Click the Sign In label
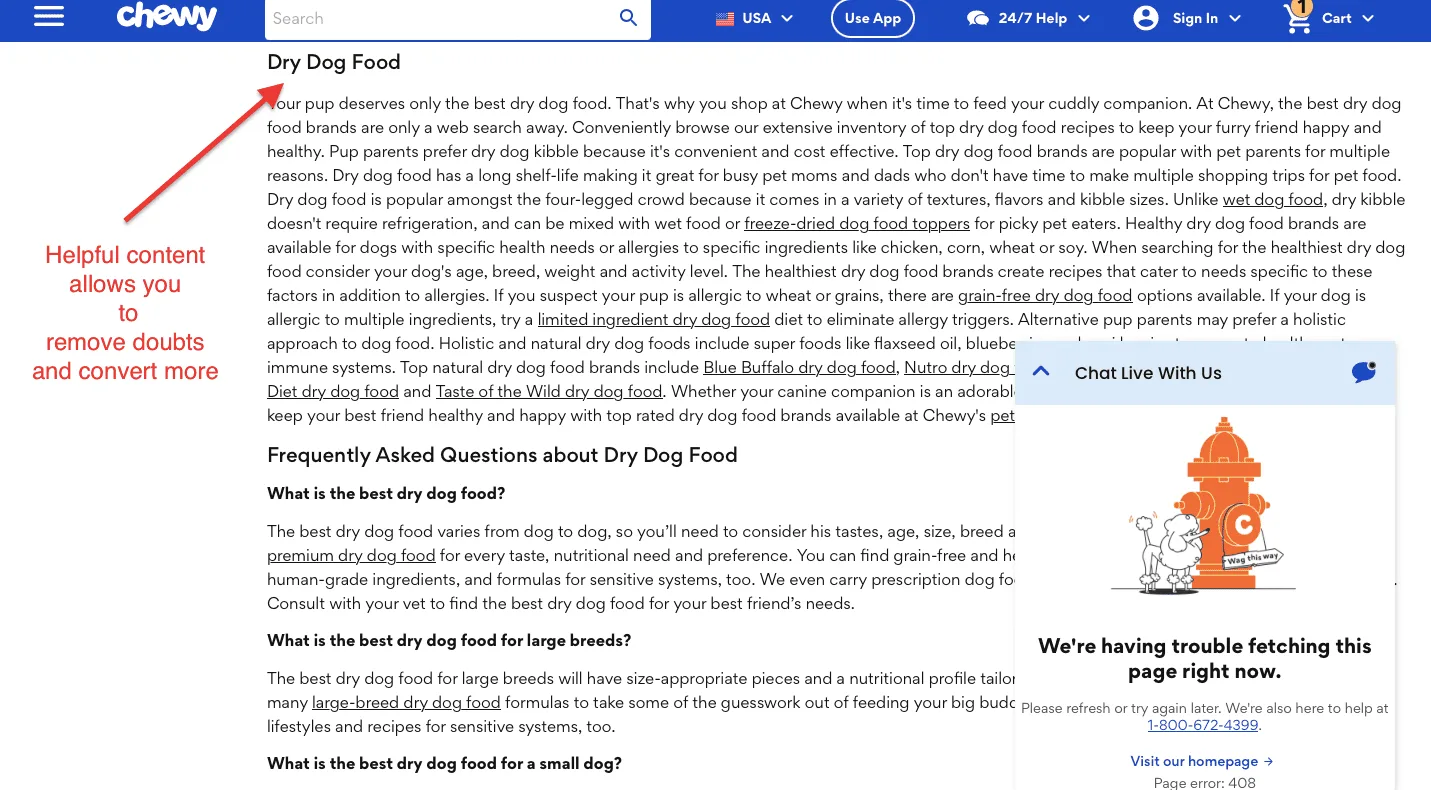The height and width of the screenshot is (790, 1431). click(1195, 18)
